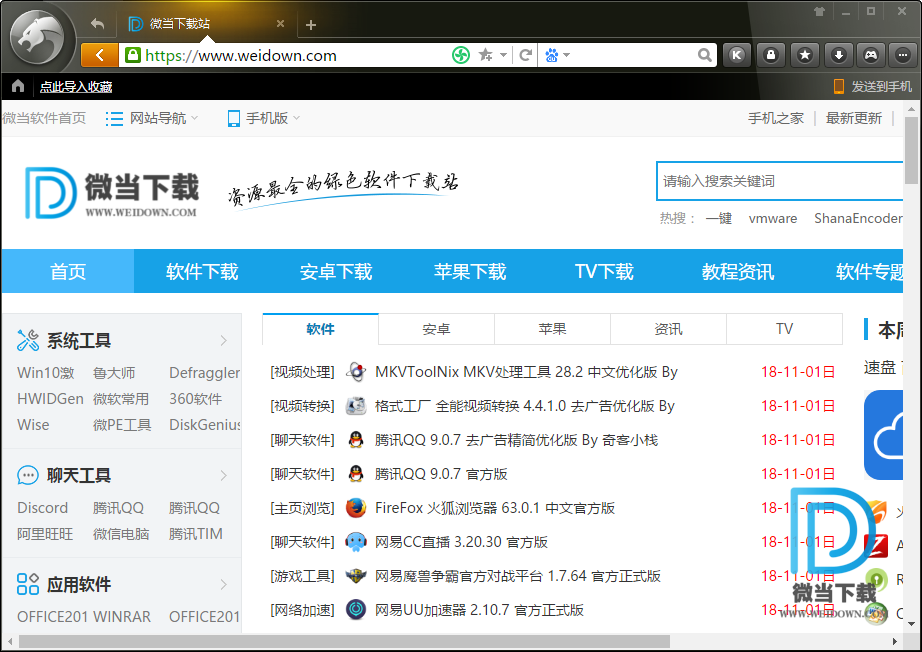The image size is (922, 652).
Task: Open the 系统工具 category heading
Action: tap(79, 340)
